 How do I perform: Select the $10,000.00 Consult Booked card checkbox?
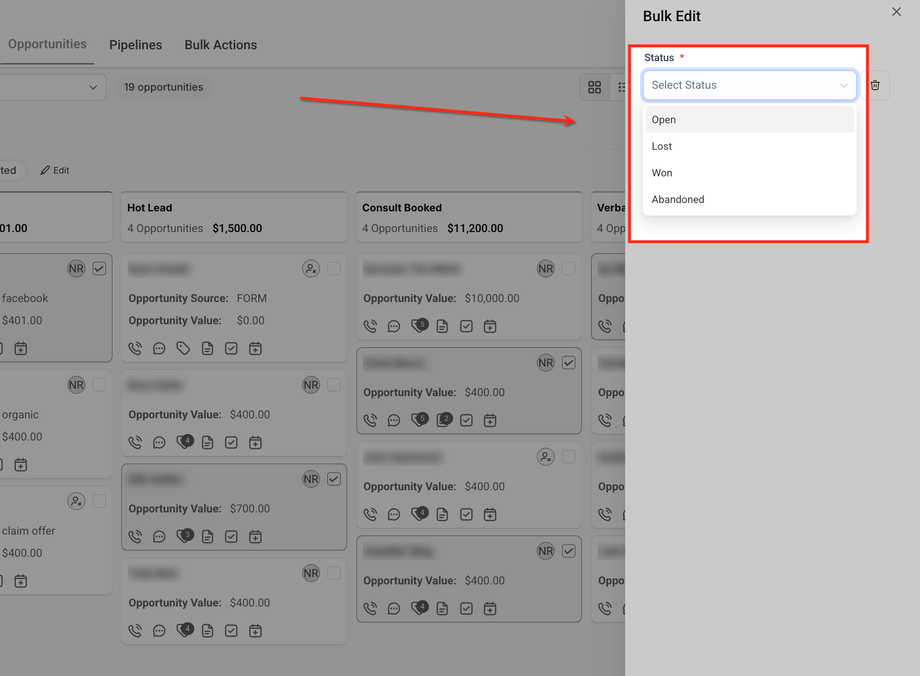point(569,269)
